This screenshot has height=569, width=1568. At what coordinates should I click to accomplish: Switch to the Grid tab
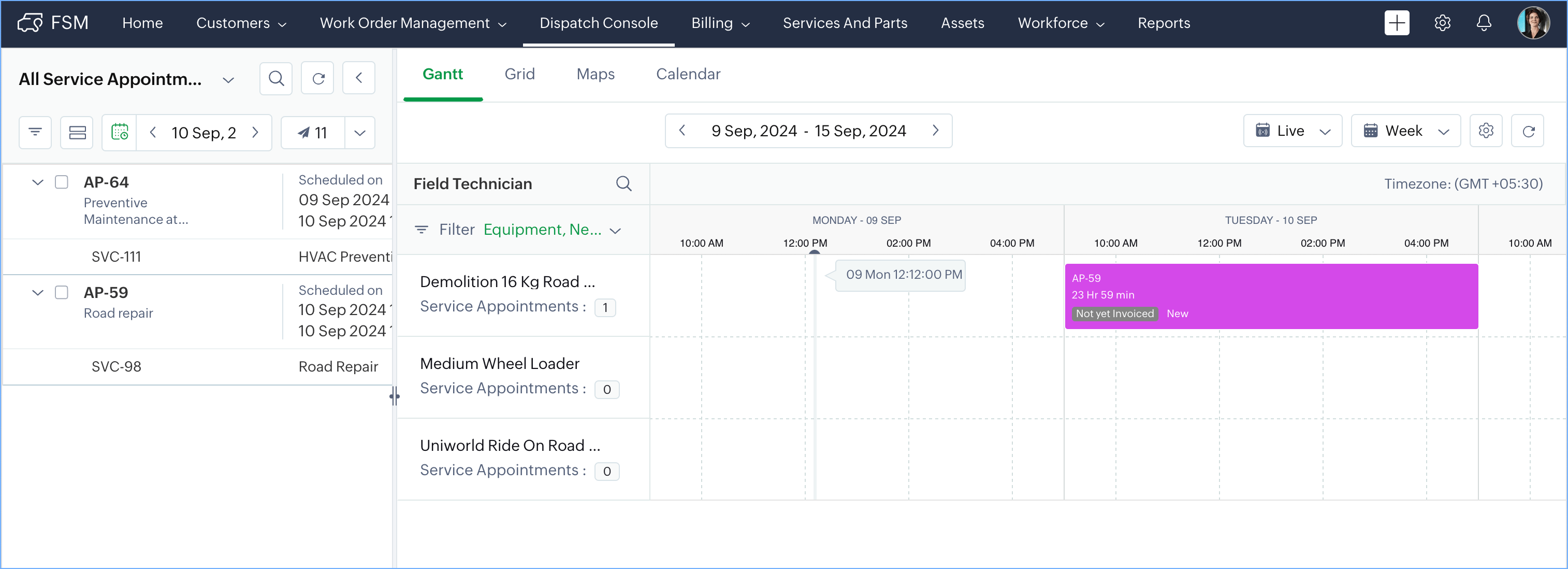[519, 74]
